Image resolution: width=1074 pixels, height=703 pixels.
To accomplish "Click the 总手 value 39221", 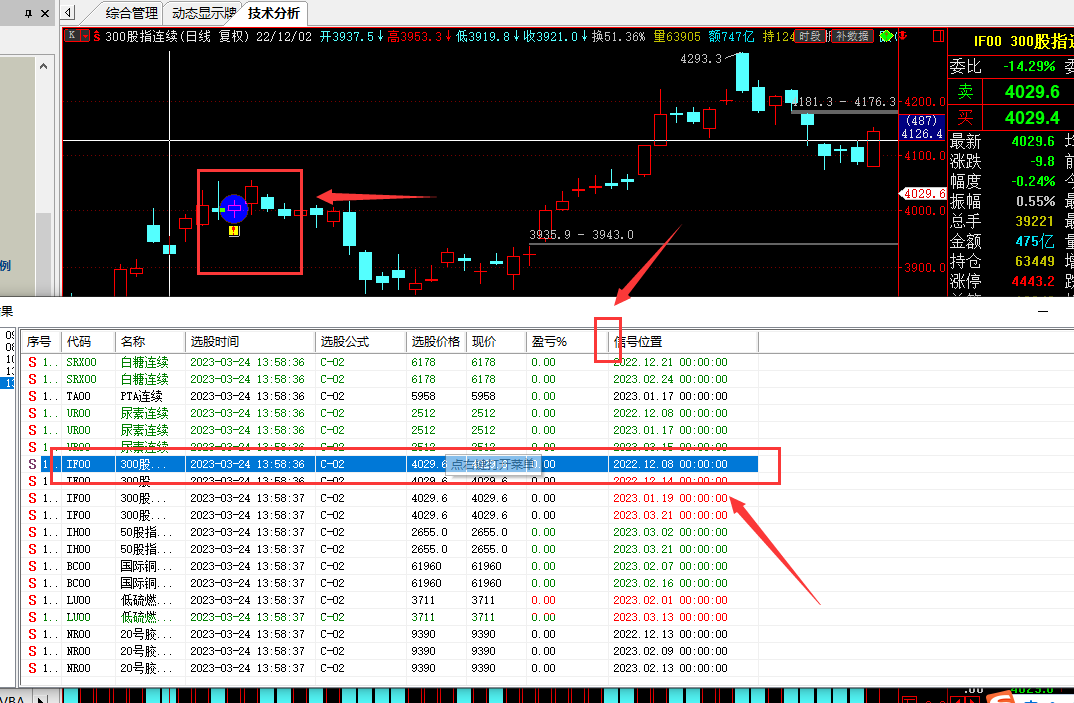I will tap(1034, 221).
